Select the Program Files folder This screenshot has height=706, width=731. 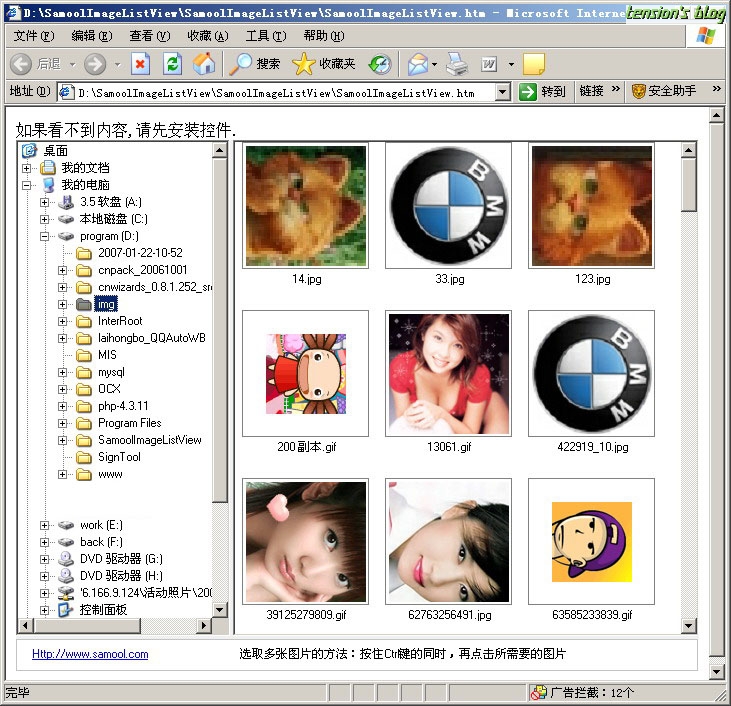130,423
